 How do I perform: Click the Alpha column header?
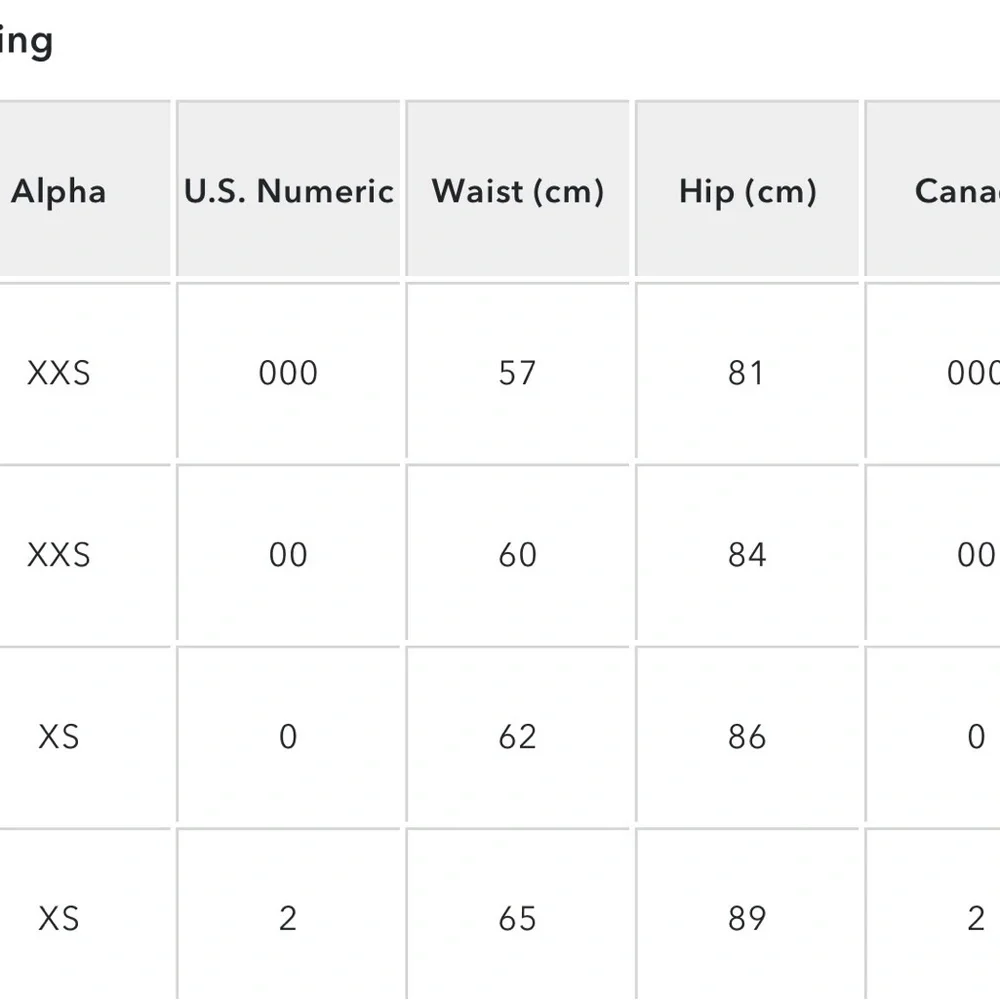pyautogui.click(x=85, y=189)
